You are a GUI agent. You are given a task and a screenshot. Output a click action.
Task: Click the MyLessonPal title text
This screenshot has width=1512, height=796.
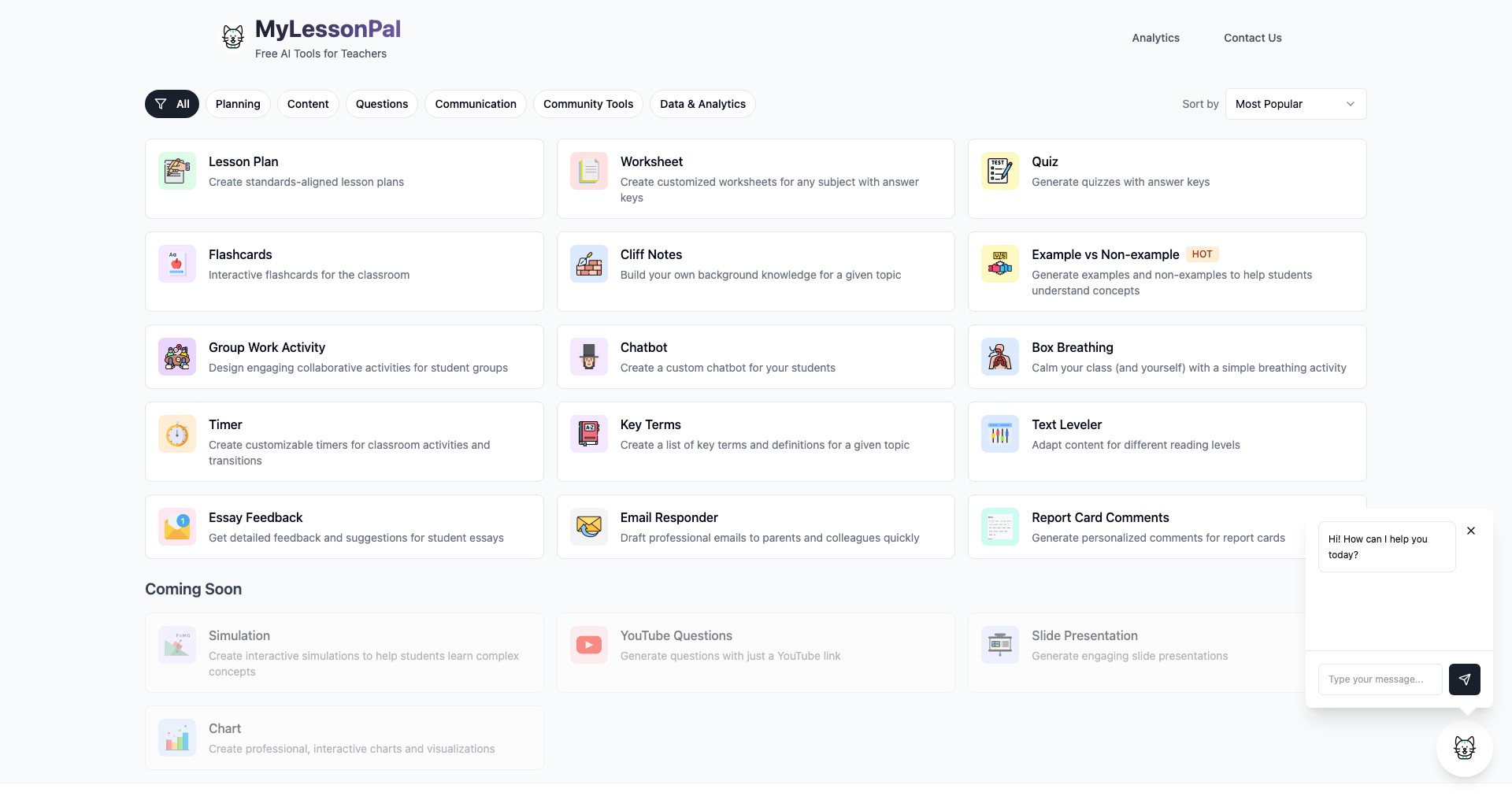point(328,29)
